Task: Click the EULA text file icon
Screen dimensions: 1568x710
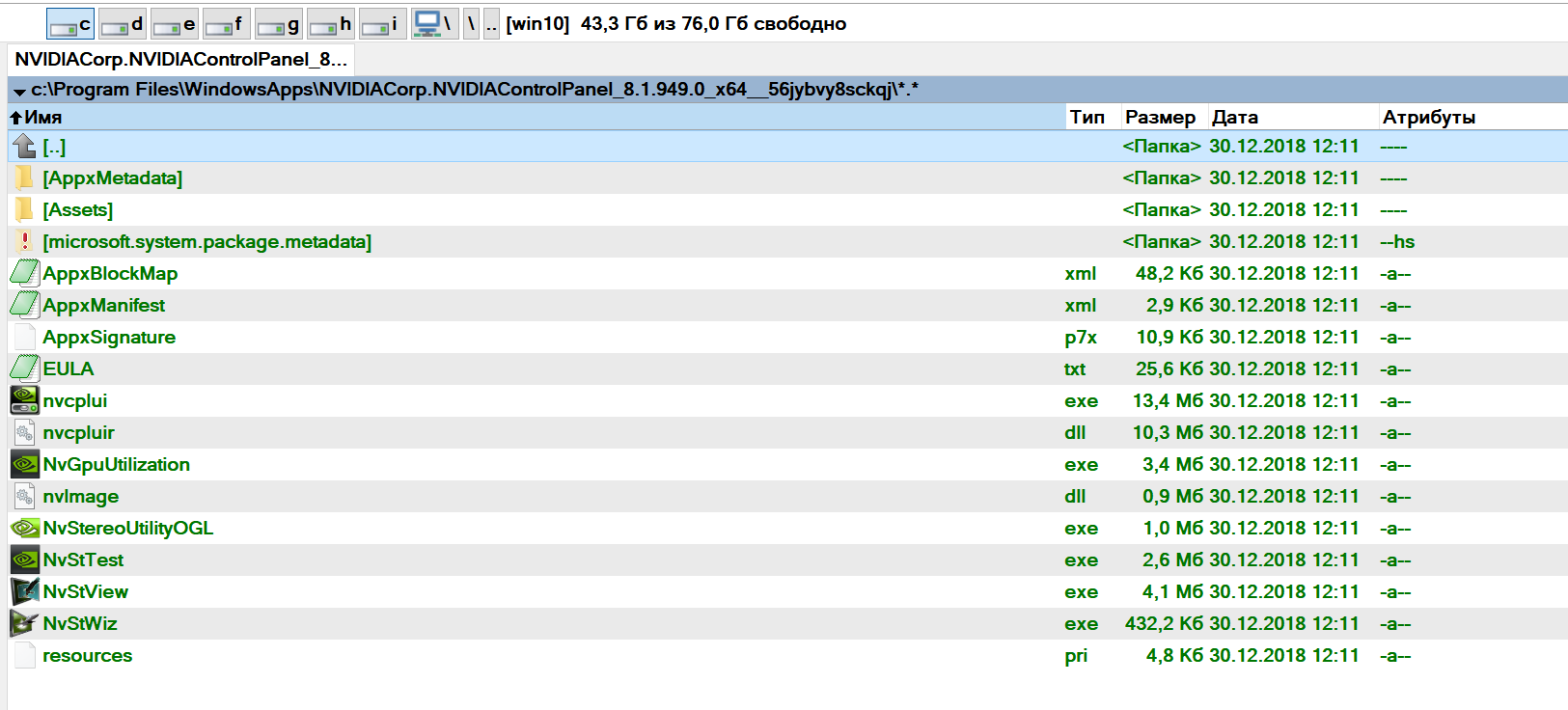Action: (x=24, y=369)
